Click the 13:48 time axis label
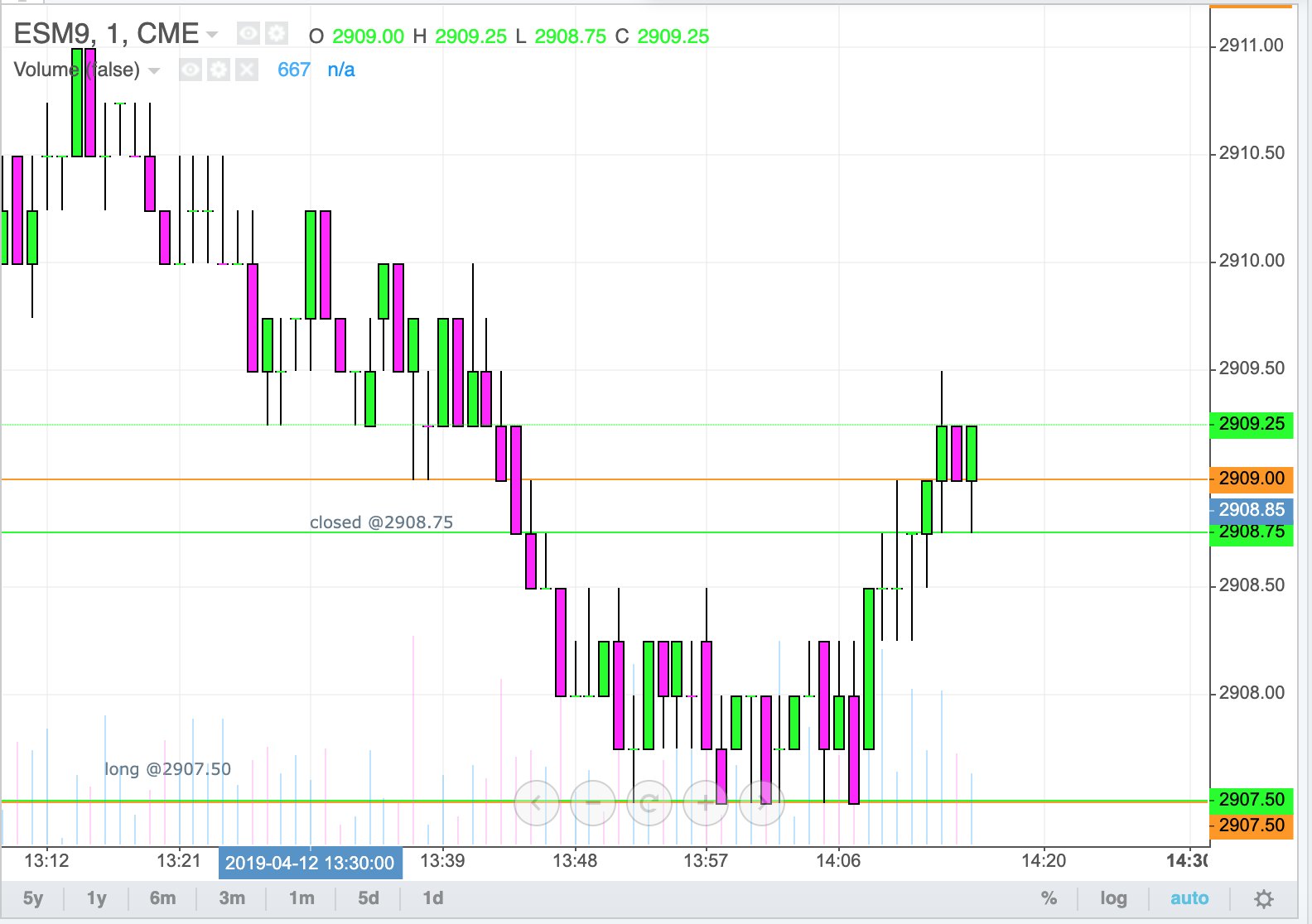1312x924 pixels. (575, 861)
